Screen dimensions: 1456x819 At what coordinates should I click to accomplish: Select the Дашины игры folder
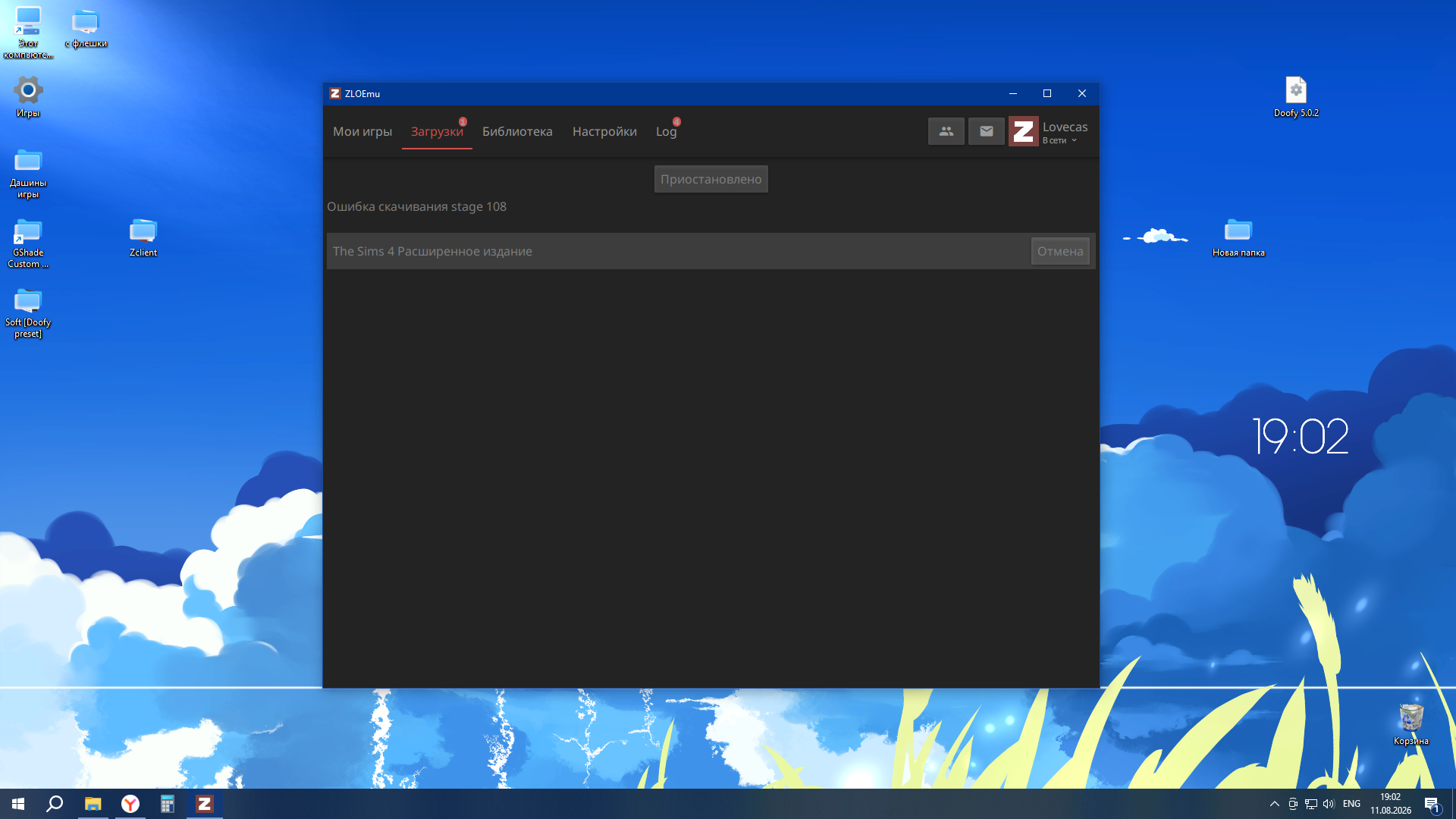click(28, 173)
